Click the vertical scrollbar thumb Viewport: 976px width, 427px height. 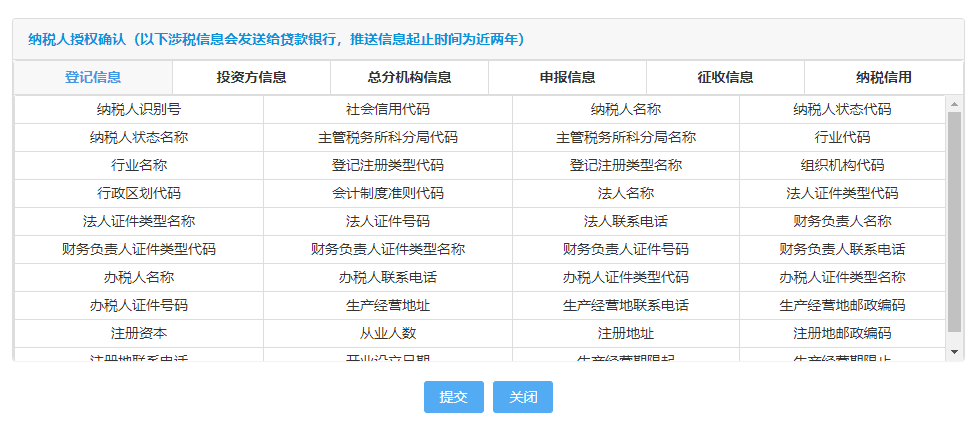[954, 222]
